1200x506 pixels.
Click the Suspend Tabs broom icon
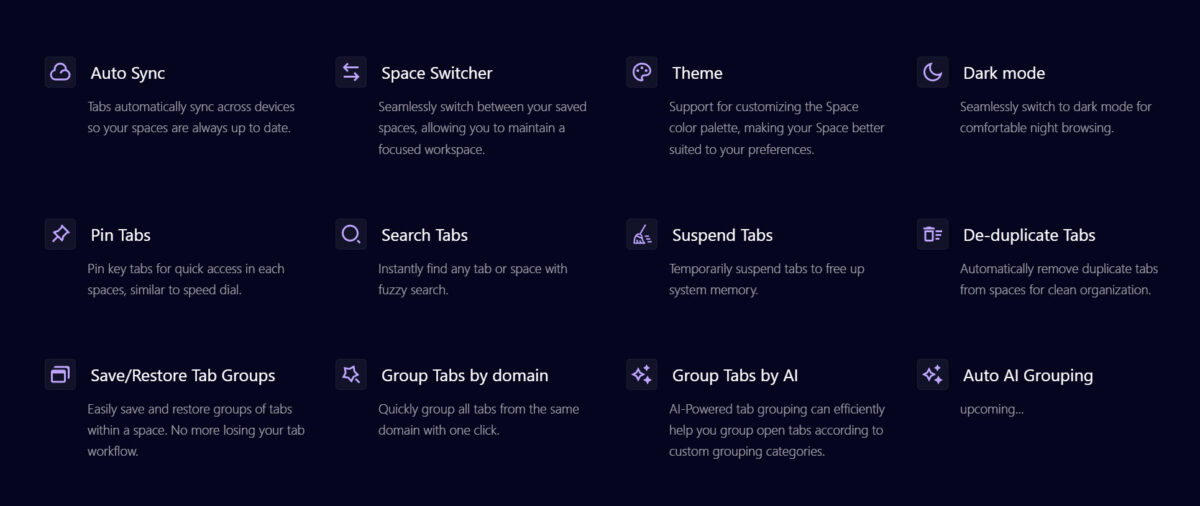coord(642,234)
